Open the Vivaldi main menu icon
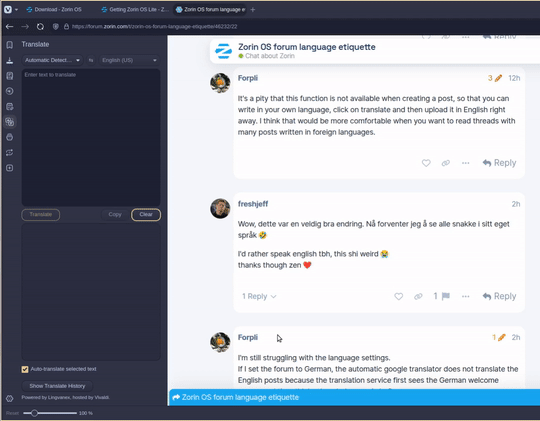The width and height of the screenshot is (540, 421). 8,10
